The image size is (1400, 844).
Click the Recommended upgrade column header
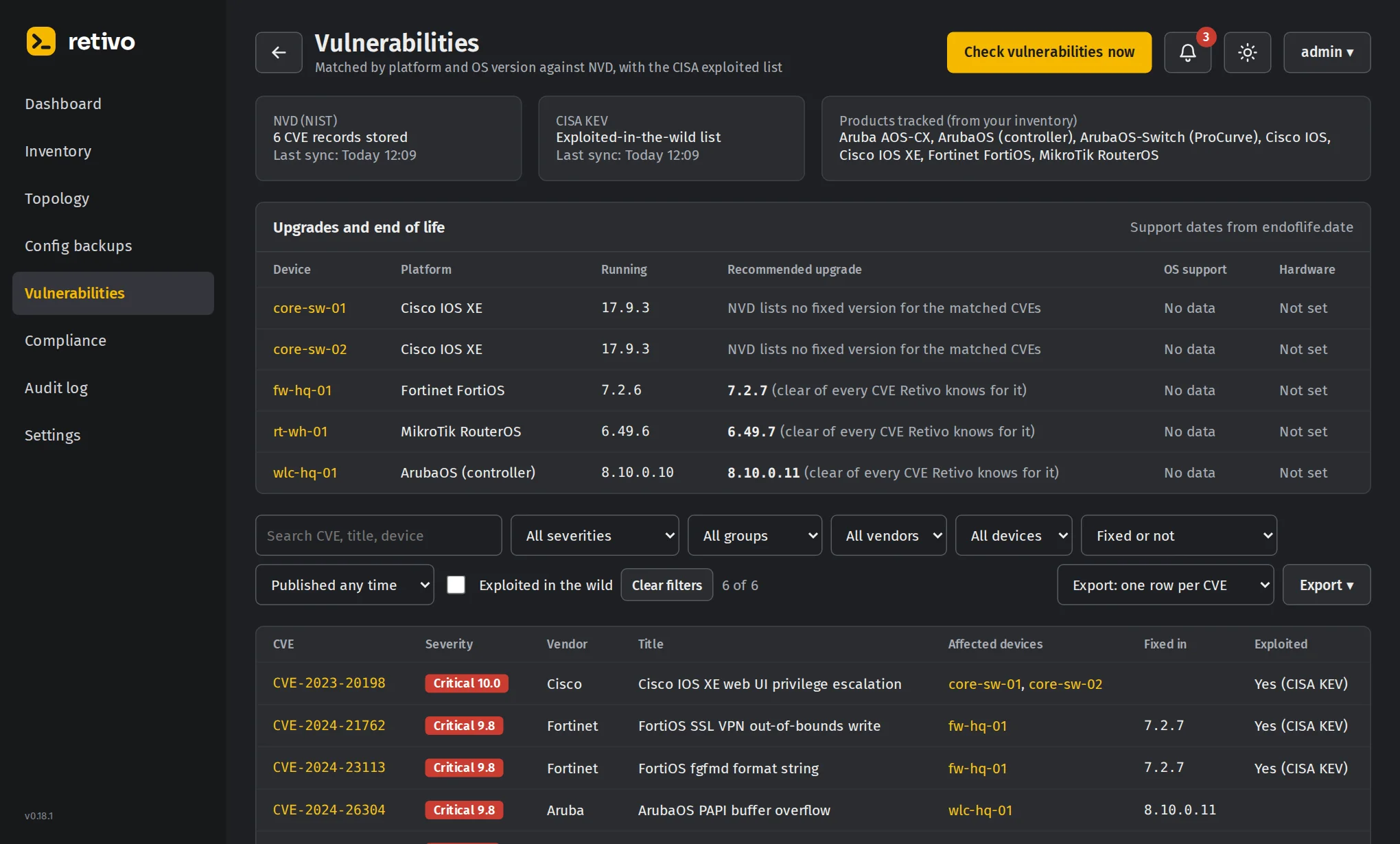[795, 270]
